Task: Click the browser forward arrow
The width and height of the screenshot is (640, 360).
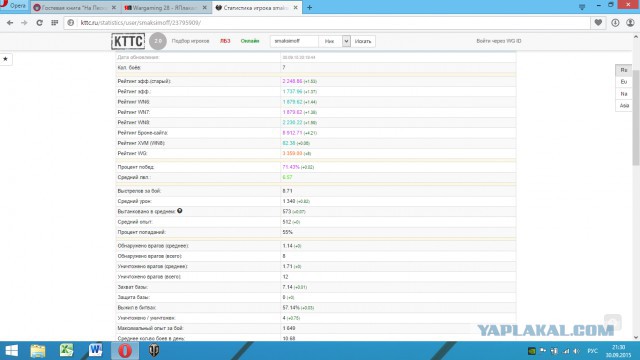Action: pyautogui.click(x=24, y=23)
